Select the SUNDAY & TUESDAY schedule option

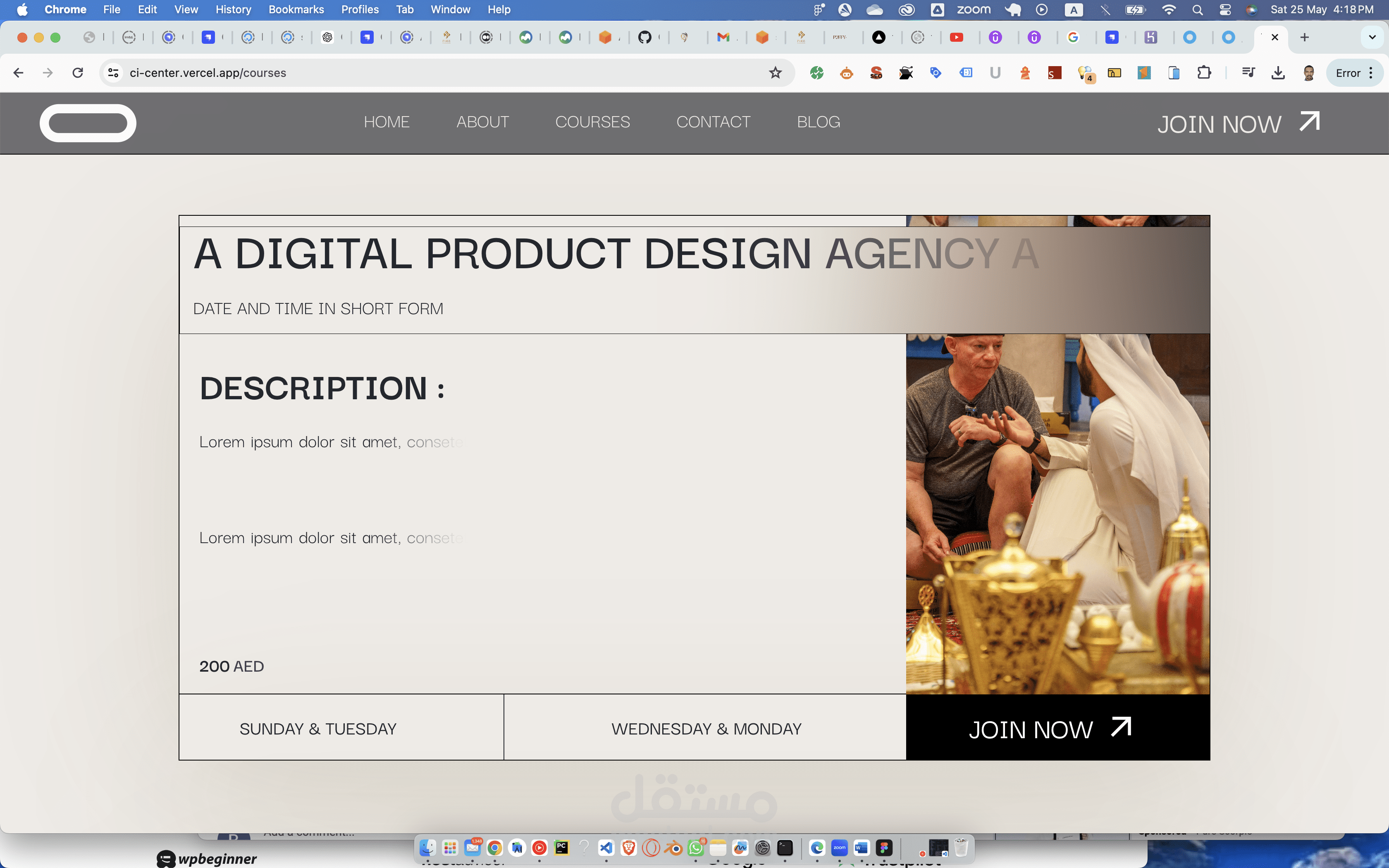318,728
